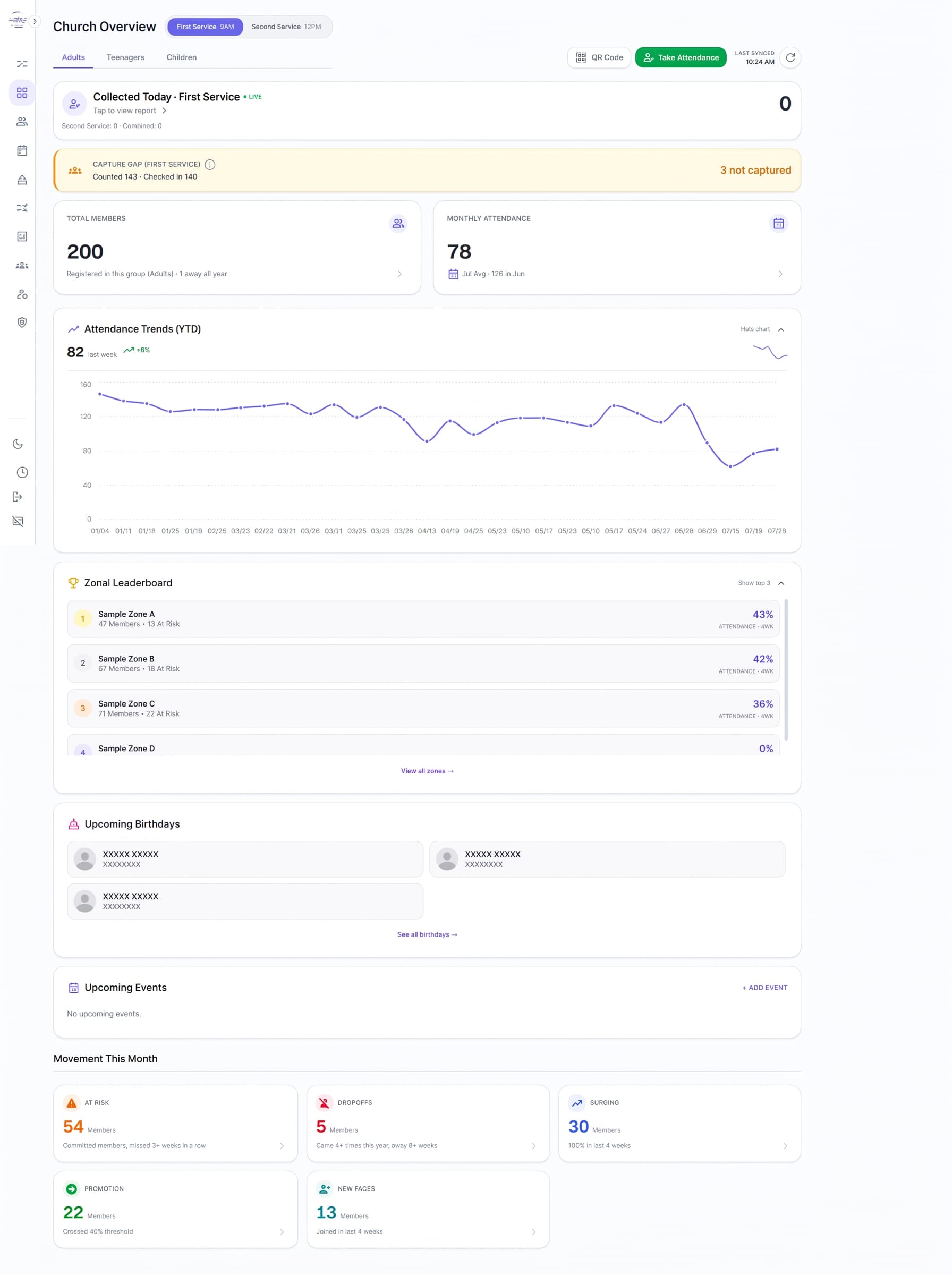Image resolution: width=952 pixels, height=1275 pixels.
Task: Refresh sync with the circular arrow button
Action: (790, 57)
